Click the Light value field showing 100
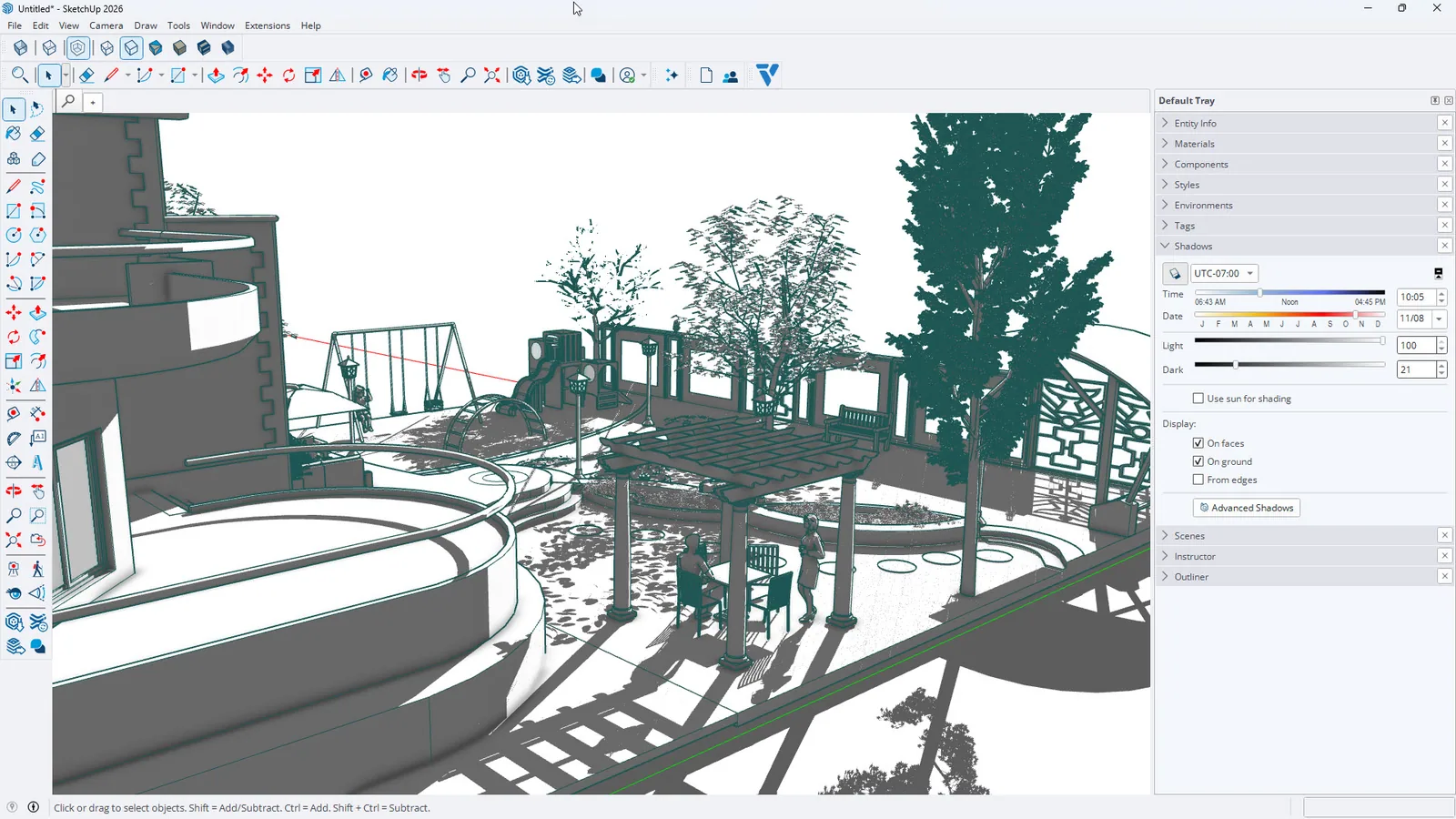1456x819 pixels. (x=1416, y=346)
